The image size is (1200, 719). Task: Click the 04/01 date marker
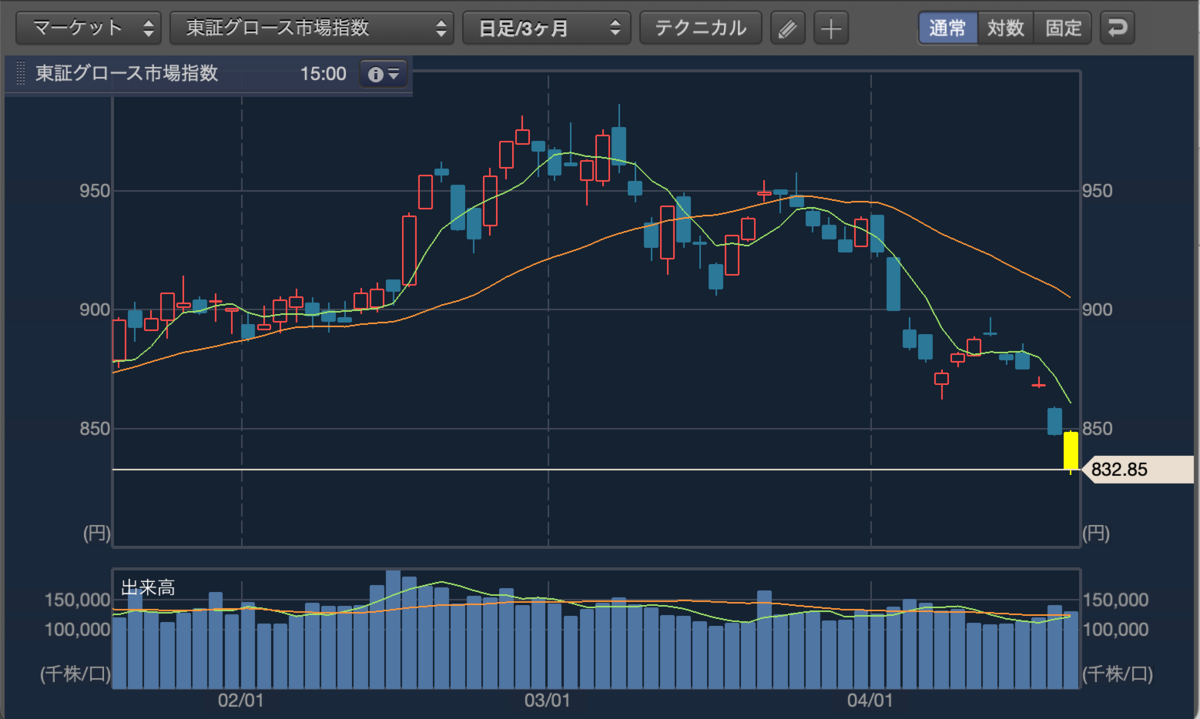pyautogui.click(x=870, y=700)
